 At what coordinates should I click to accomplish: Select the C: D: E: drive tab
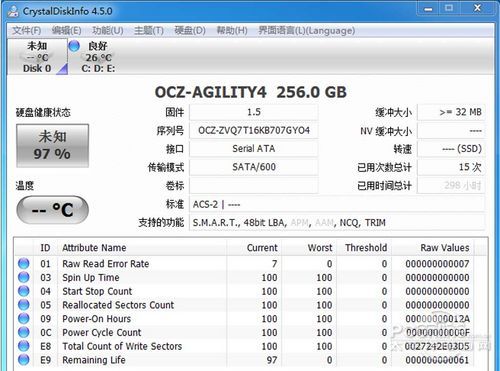[x=98, y=57]
